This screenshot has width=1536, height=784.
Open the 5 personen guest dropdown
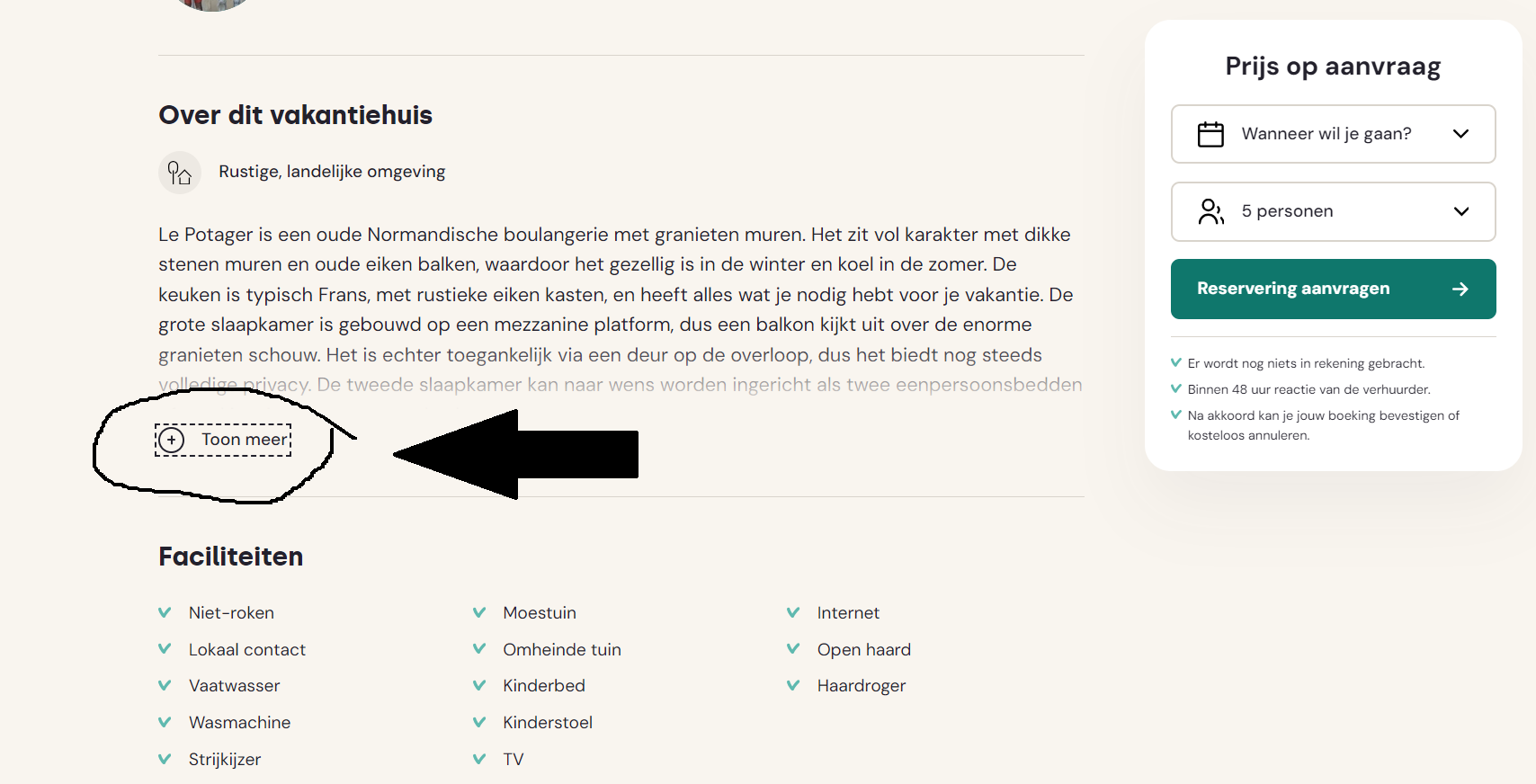tap(1333, 211)
